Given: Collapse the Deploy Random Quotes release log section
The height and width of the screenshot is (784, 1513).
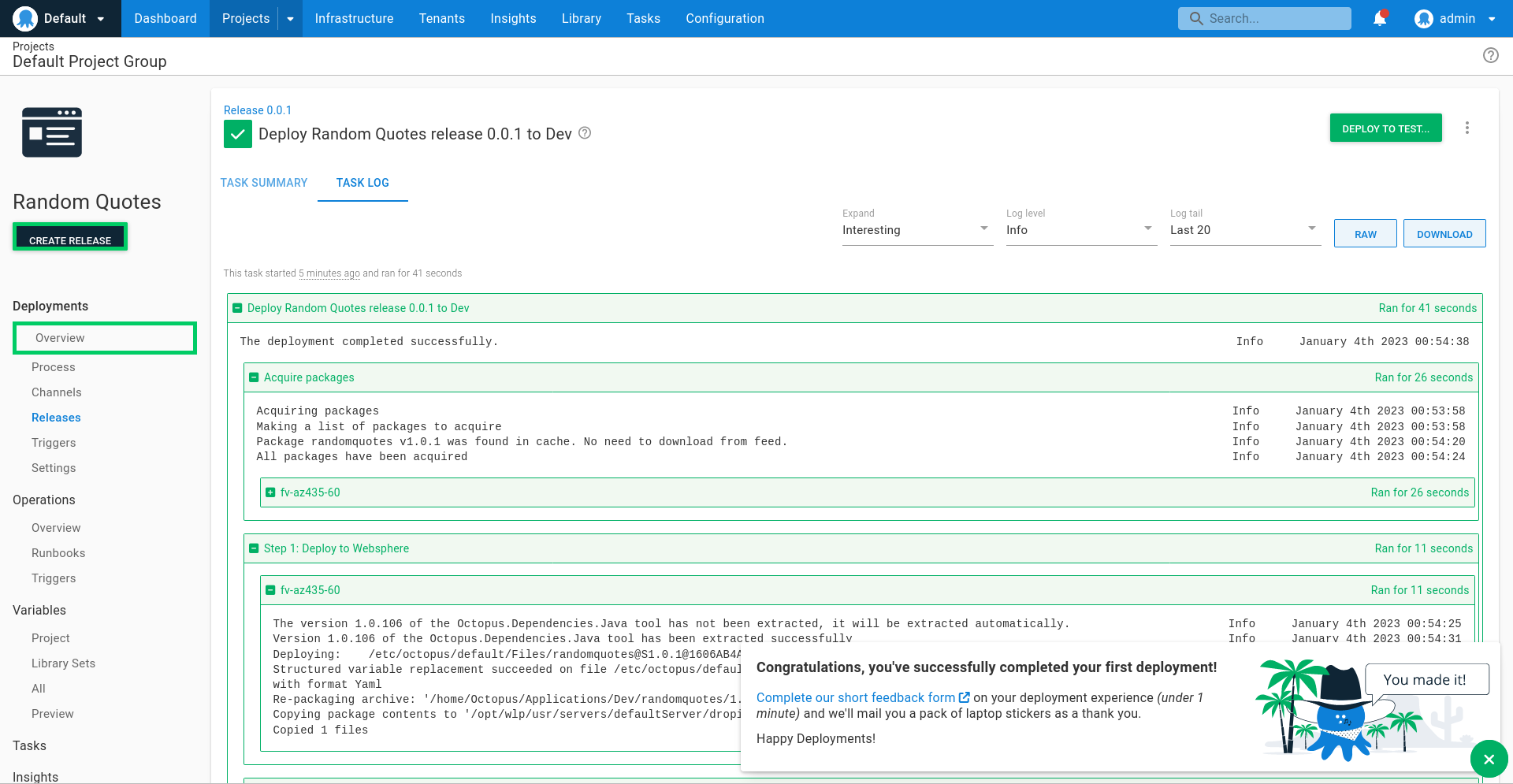Looking at the screenshot, I should [x=237, y=308].
